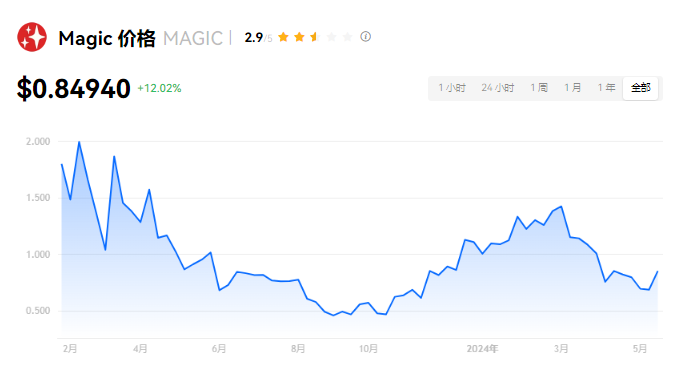Click the 1.500 y-axis label

pyautogui.click(x=38, y=198)
